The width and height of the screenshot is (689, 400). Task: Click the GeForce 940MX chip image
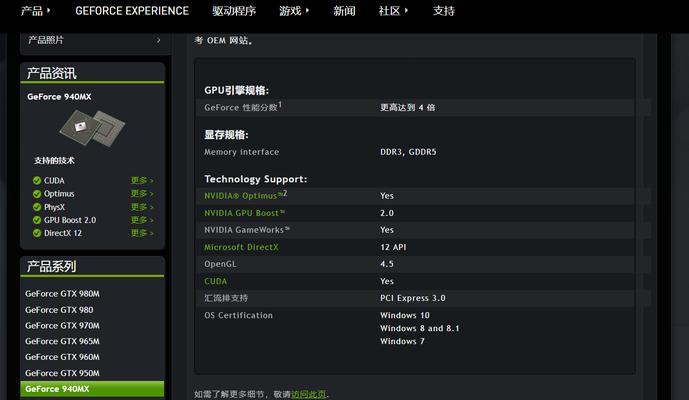92,127
